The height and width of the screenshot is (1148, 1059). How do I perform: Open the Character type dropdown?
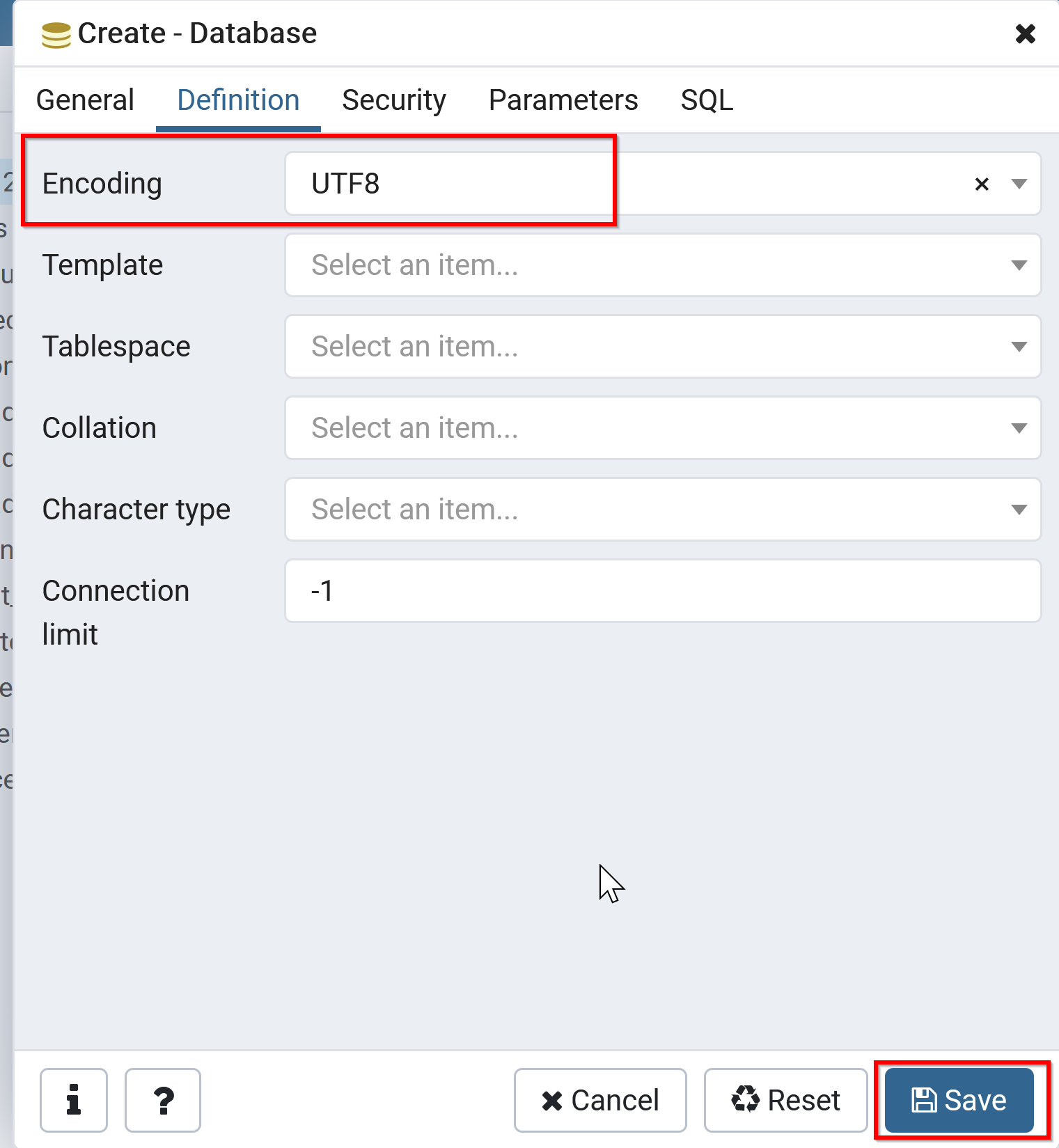click(x=661, y=510)
